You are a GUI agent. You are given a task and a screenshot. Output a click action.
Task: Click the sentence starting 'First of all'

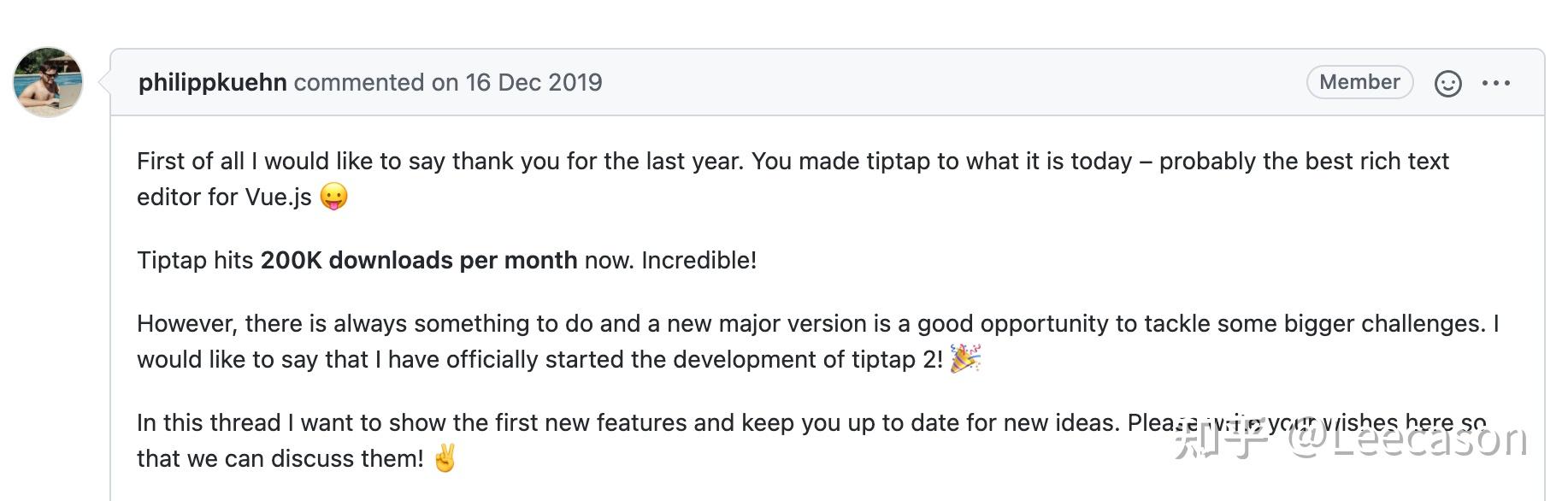coord(793,179)
